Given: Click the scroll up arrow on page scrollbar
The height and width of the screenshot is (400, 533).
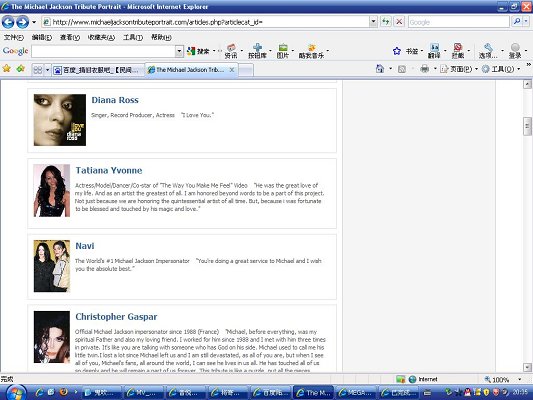Looking at the screenshot, I should coord(527,84).
